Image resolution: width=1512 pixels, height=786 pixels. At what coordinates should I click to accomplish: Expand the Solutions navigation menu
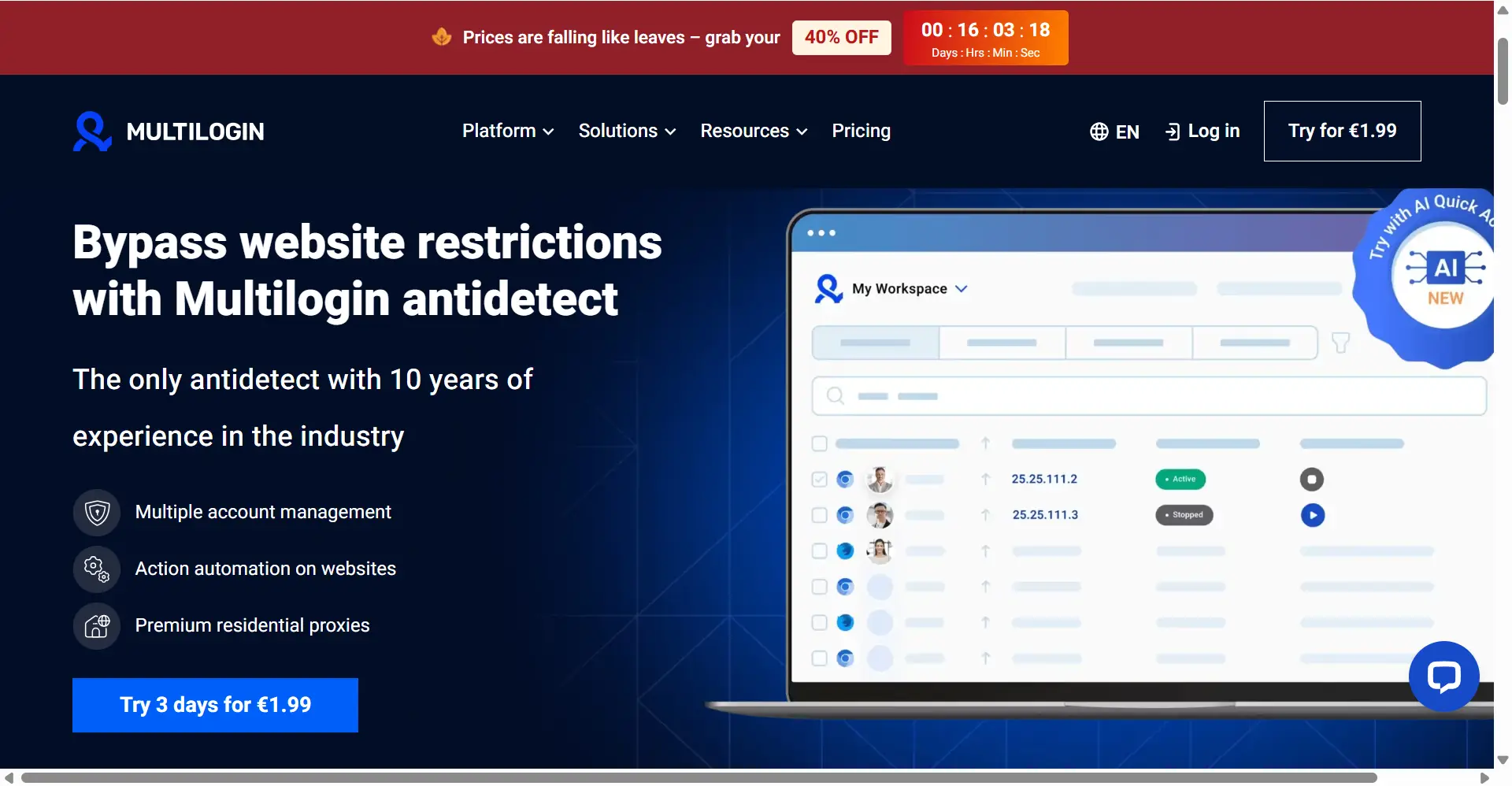point(627,131)
